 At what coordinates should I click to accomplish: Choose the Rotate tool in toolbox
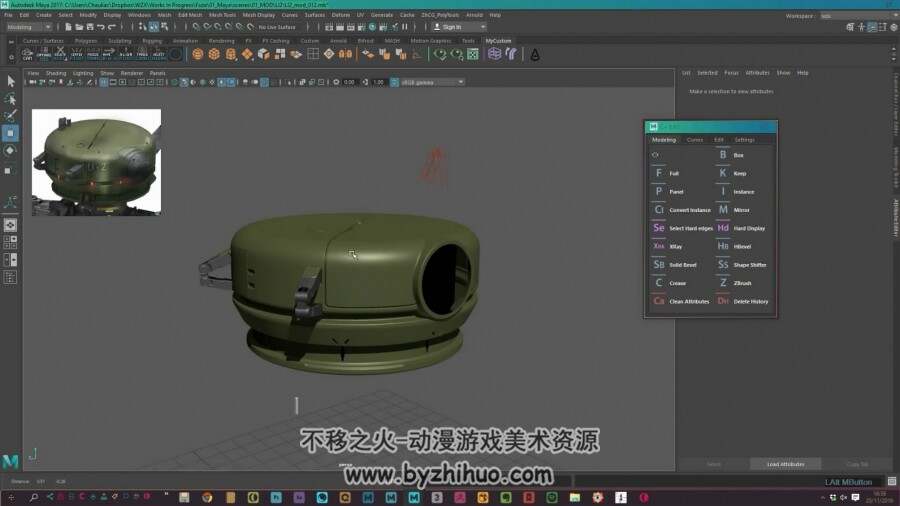pyautogui.click(x=10, y=151)
